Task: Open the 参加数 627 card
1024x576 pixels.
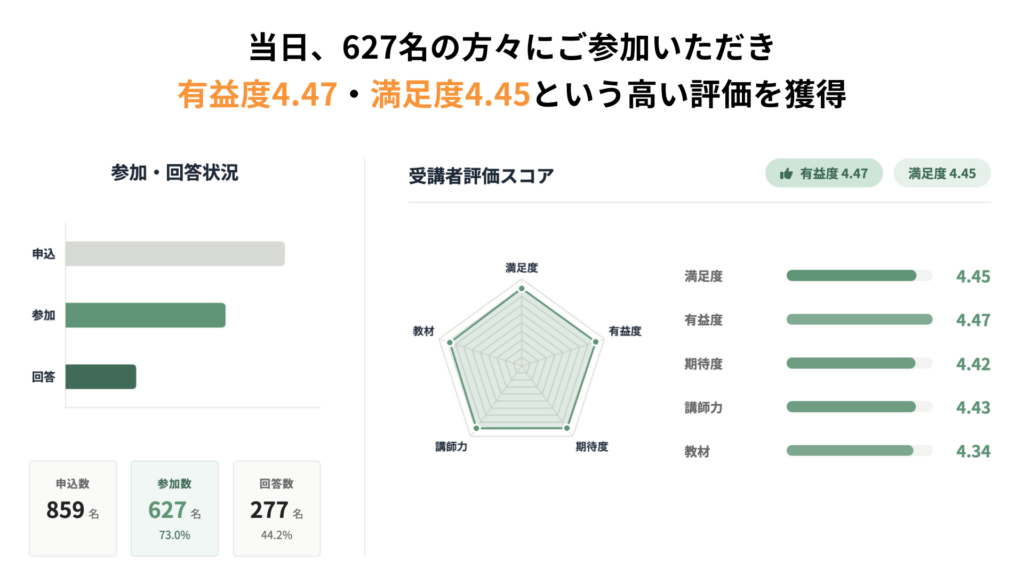Action: click(175, 508)
